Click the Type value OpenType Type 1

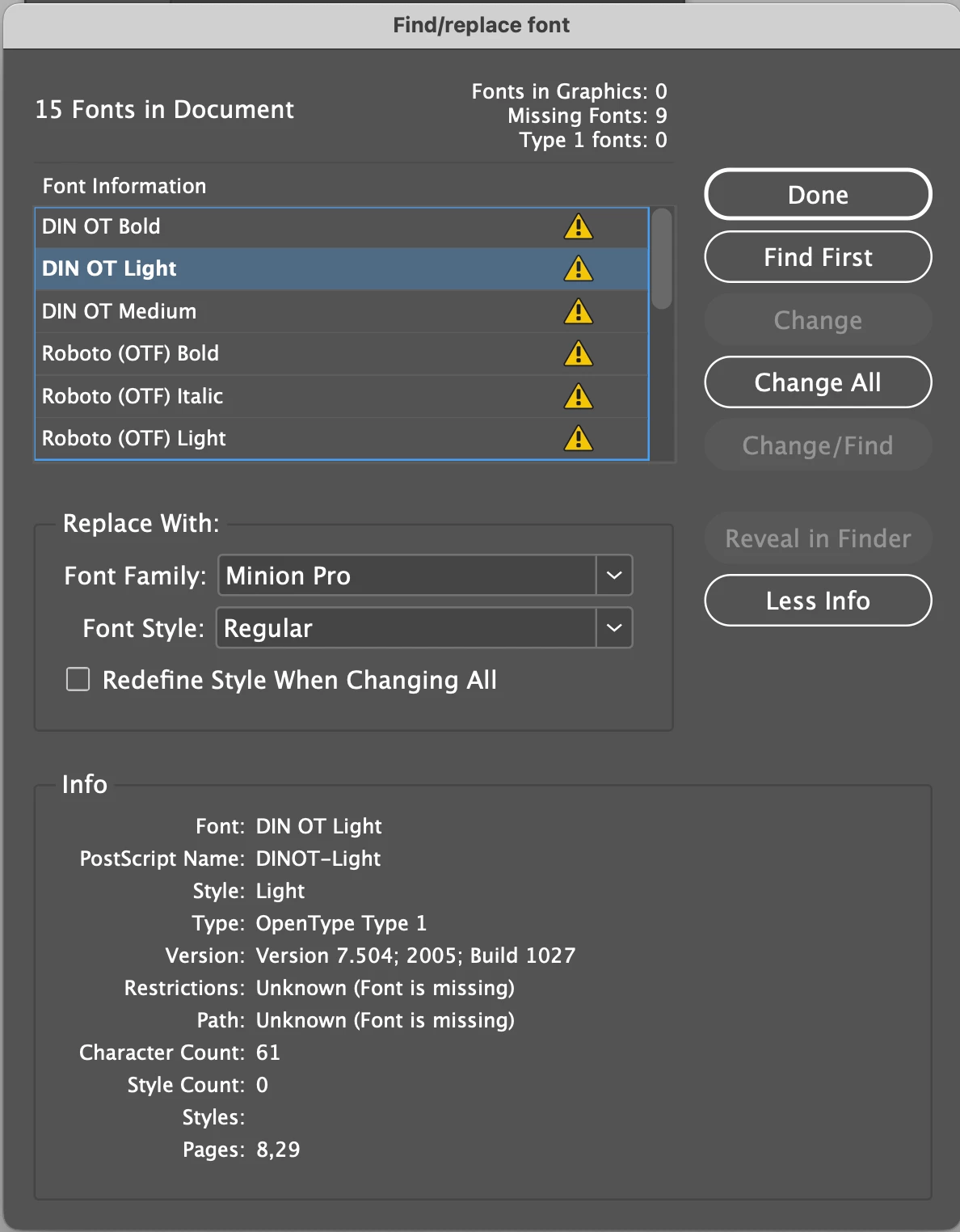click(x=341, y=923)
